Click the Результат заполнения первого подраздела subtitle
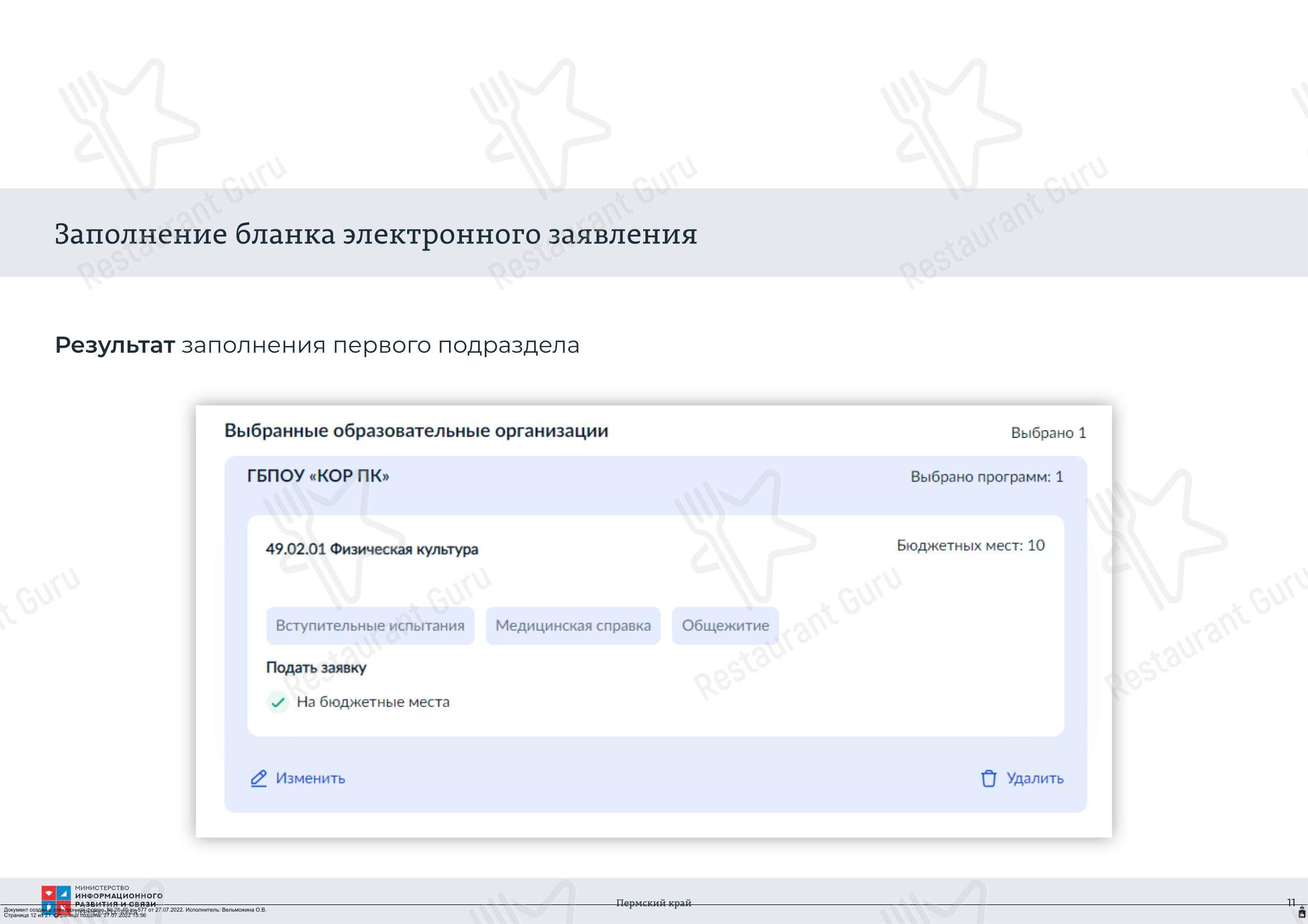This screenshot has width=1308, height=924. tap(317, 345)
